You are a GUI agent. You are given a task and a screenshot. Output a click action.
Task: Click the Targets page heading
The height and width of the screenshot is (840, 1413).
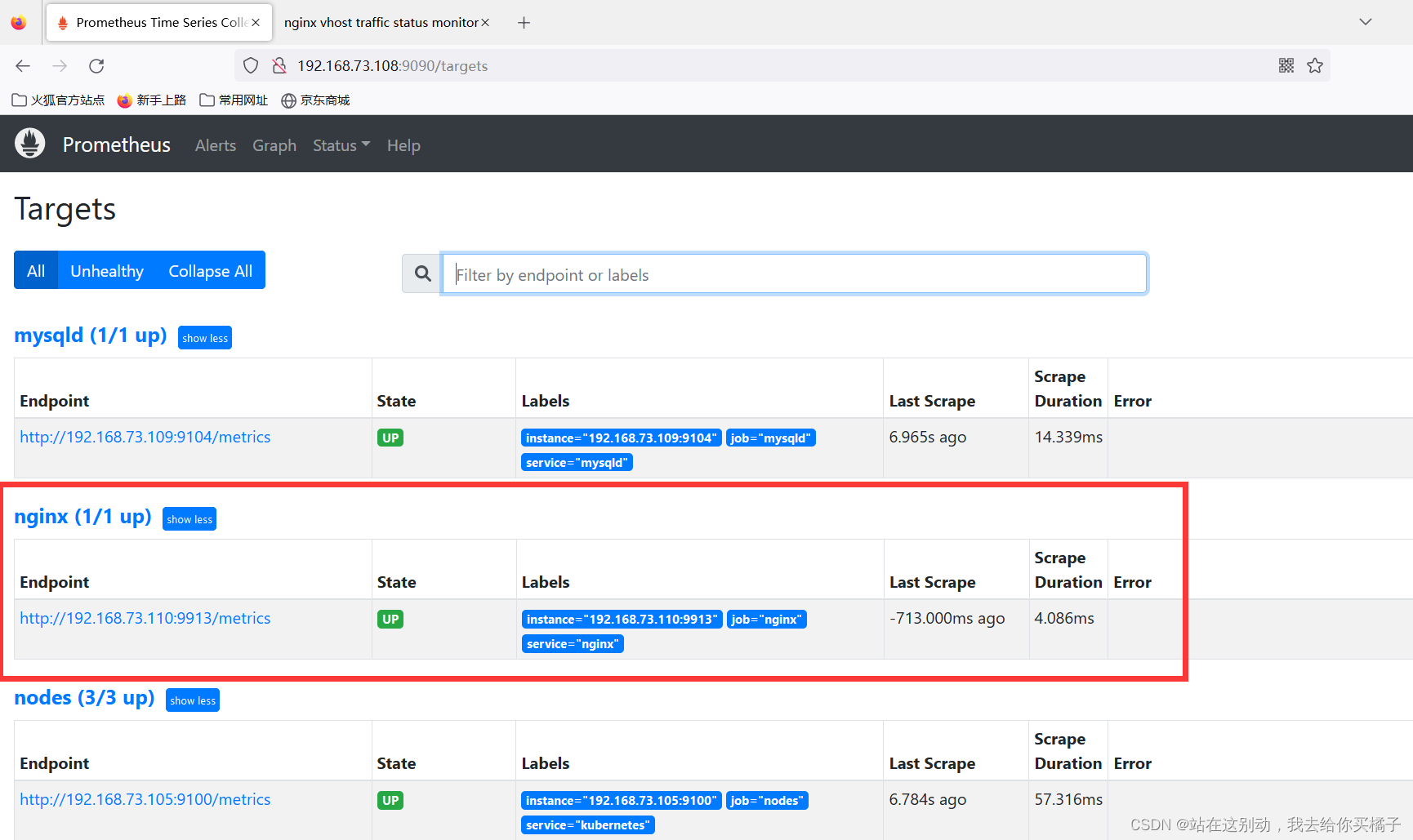[x=65, y=210]
